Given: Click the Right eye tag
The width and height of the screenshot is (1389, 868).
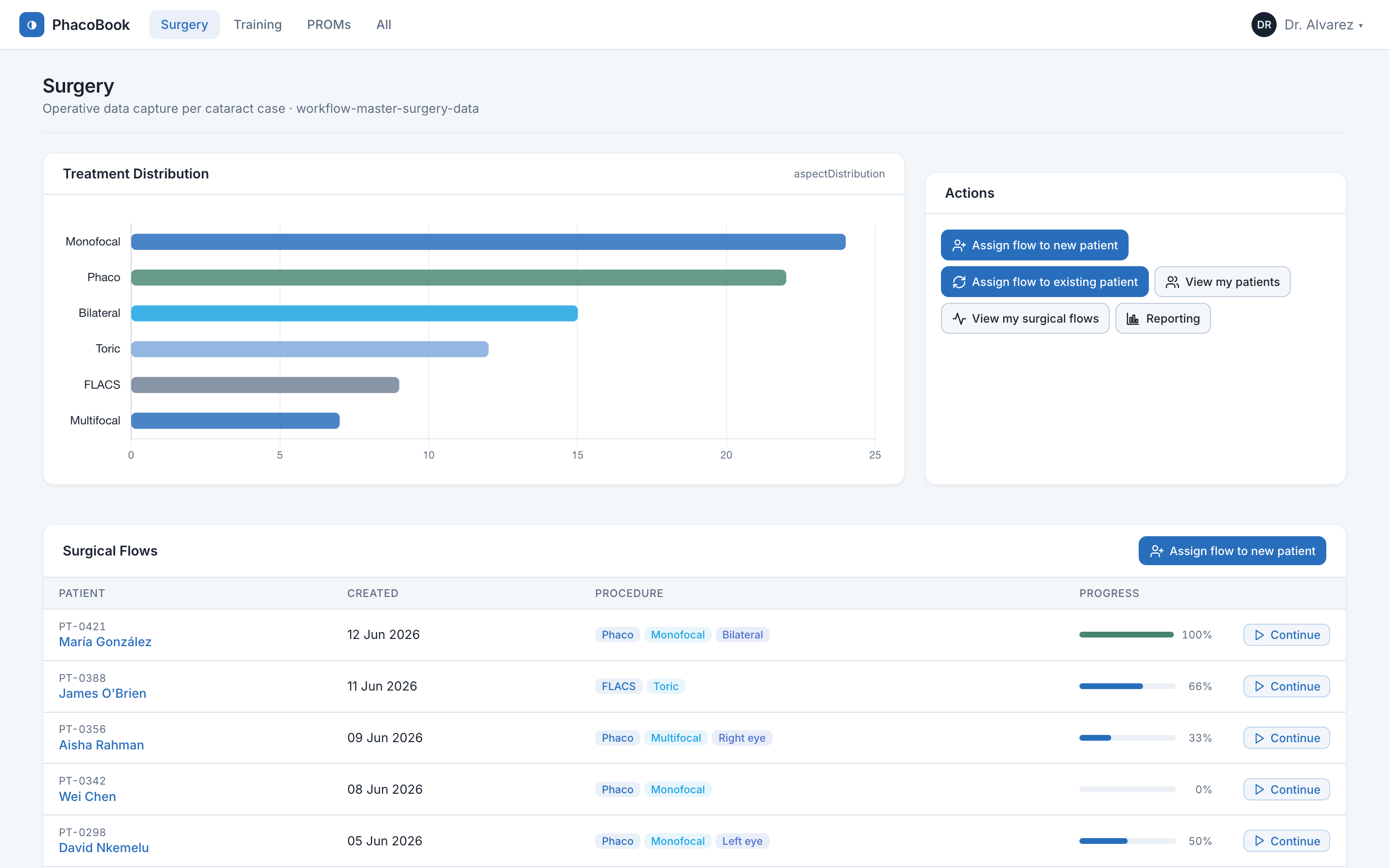Looking at the screenshot, I should (742, 738).
